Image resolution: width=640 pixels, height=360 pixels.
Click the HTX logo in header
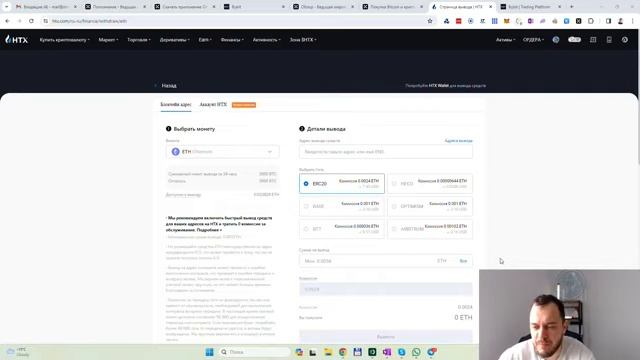pyautogui.click(x=16, y=40)
